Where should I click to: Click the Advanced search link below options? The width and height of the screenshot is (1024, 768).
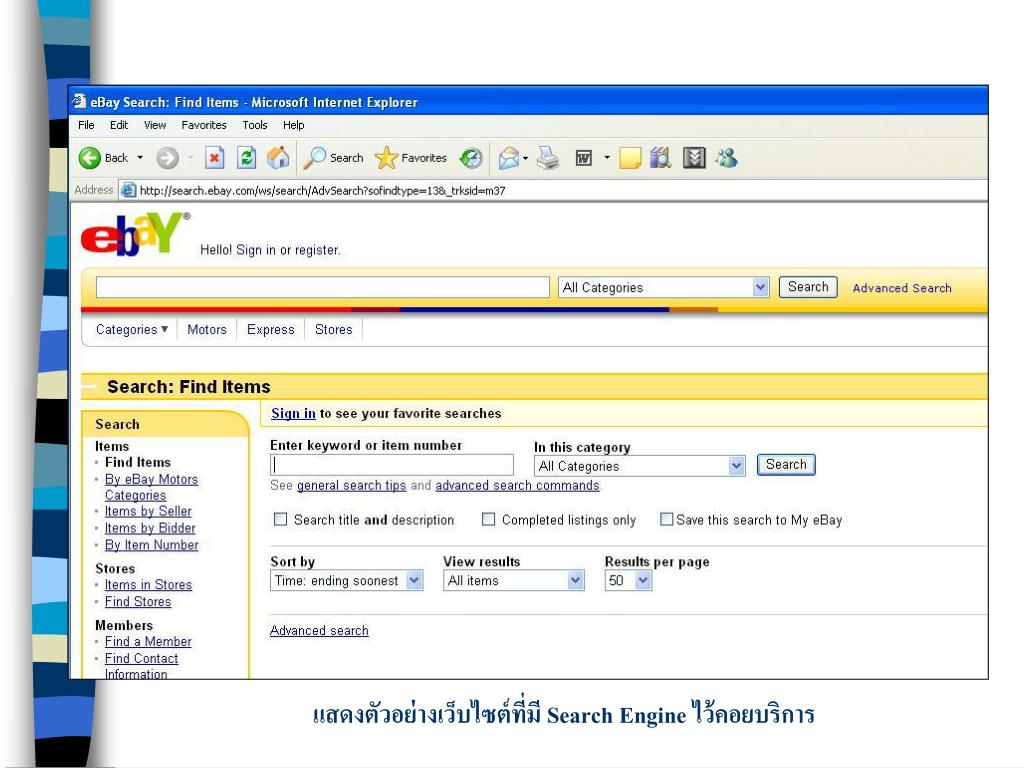pos(319,630)
